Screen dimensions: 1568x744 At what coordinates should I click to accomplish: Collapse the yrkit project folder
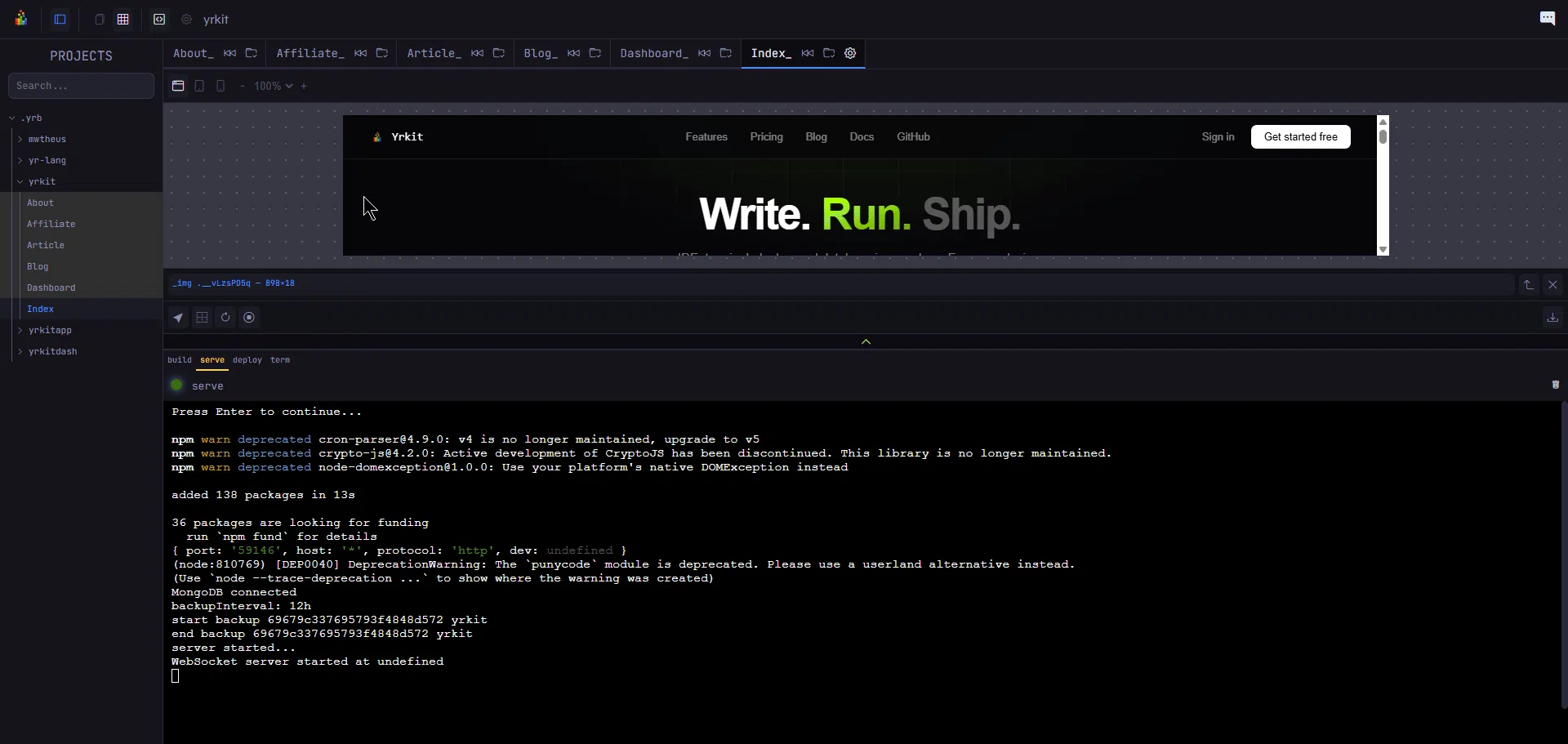(20, 181)
